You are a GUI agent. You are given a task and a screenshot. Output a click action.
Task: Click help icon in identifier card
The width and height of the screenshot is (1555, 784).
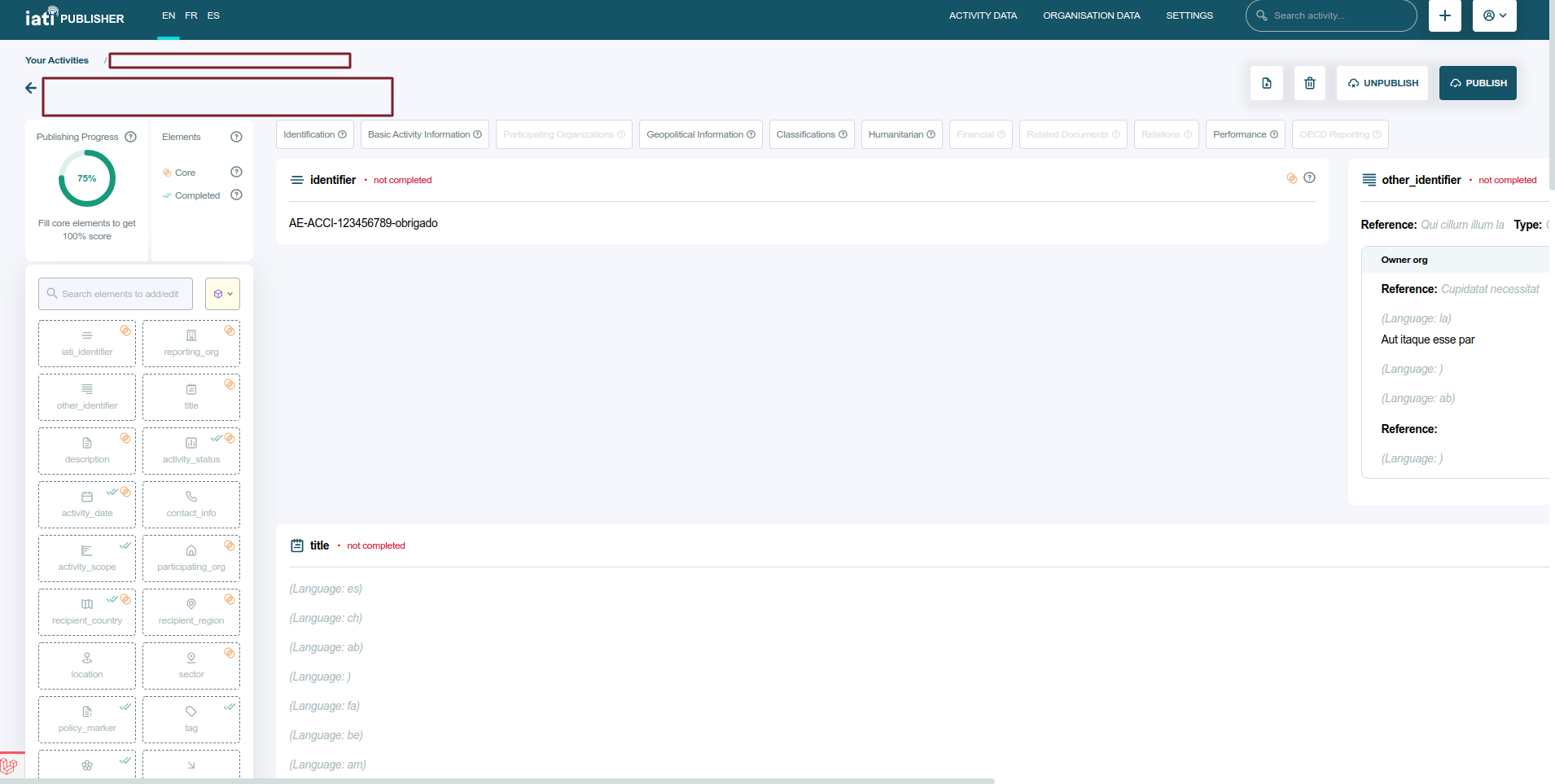(1309, 177)
